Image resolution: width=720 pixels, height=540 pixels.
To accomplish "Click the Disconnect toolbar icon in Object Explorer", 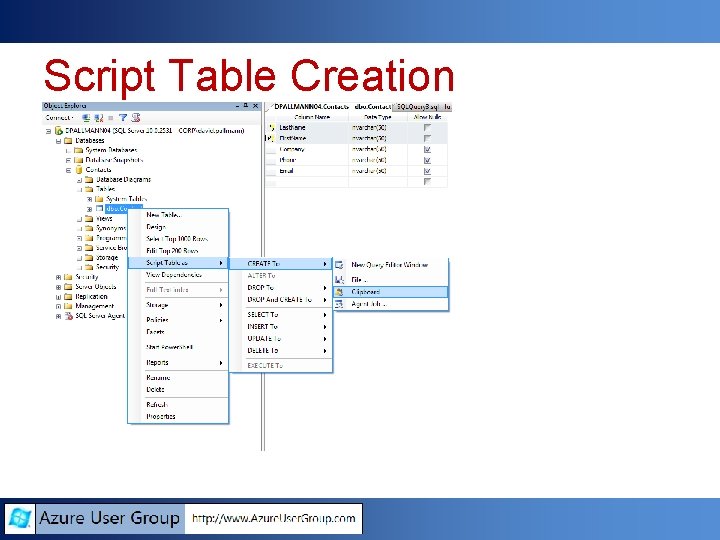I will [x=99, y=118].
